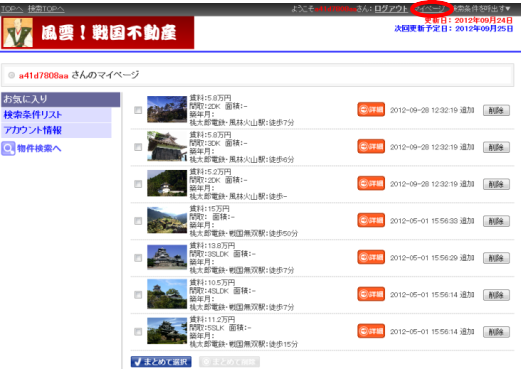Open the 検索条件リスト sidebar tab
The width and height of the screenshot is (521, 369).
pos(56,115)
